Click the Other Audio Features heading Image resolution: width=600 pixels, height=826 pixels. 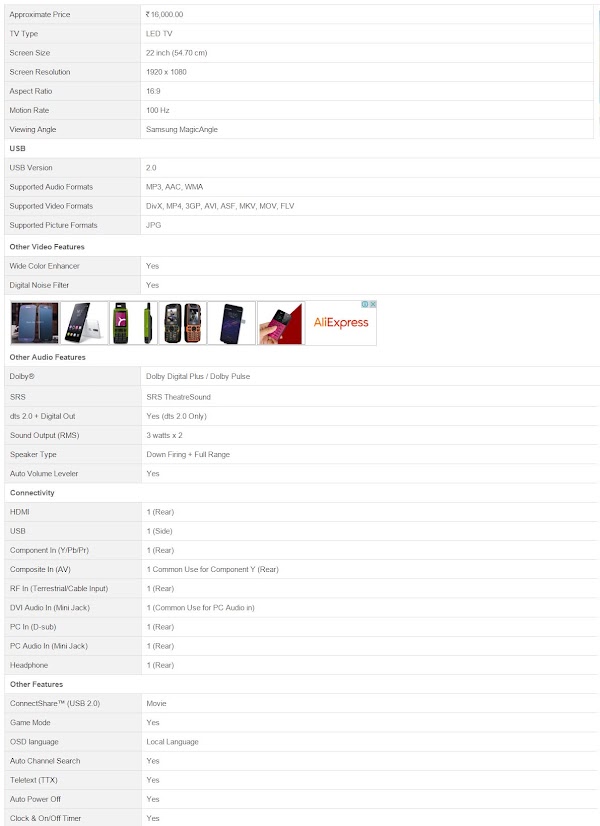(47, 357)
